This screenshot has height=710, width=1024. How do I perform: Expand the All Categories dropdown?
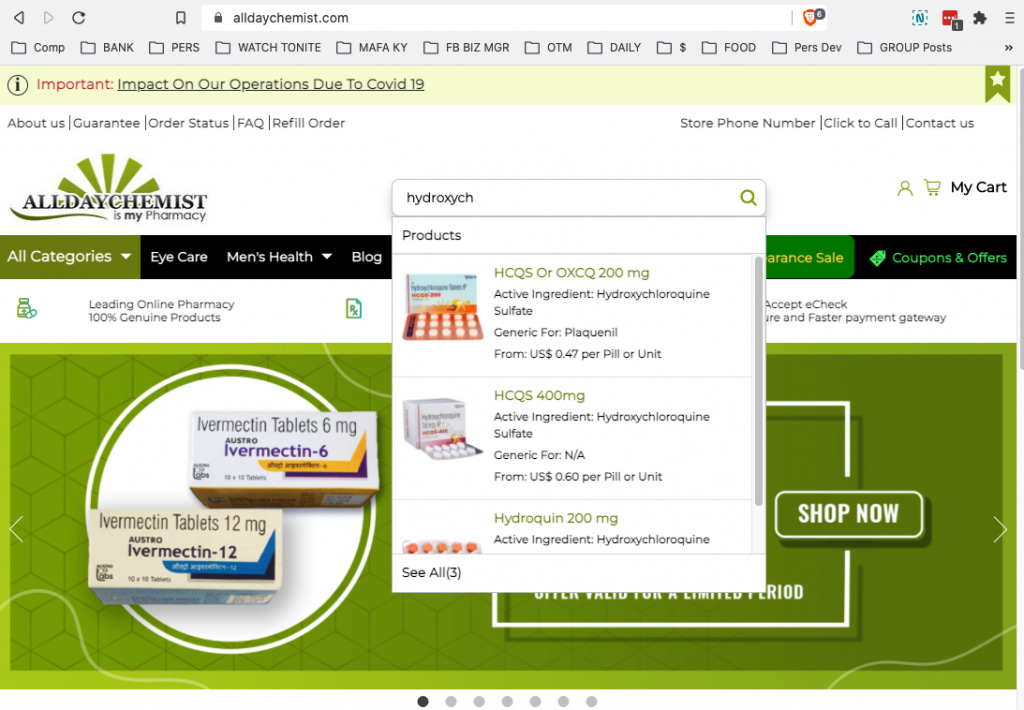[x=70, y=257]
